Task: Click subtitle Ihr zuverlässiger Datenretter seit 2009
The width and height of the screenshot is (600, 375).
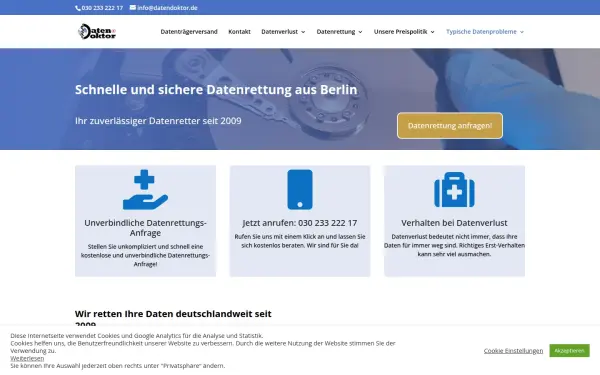Action: [158, 121]
